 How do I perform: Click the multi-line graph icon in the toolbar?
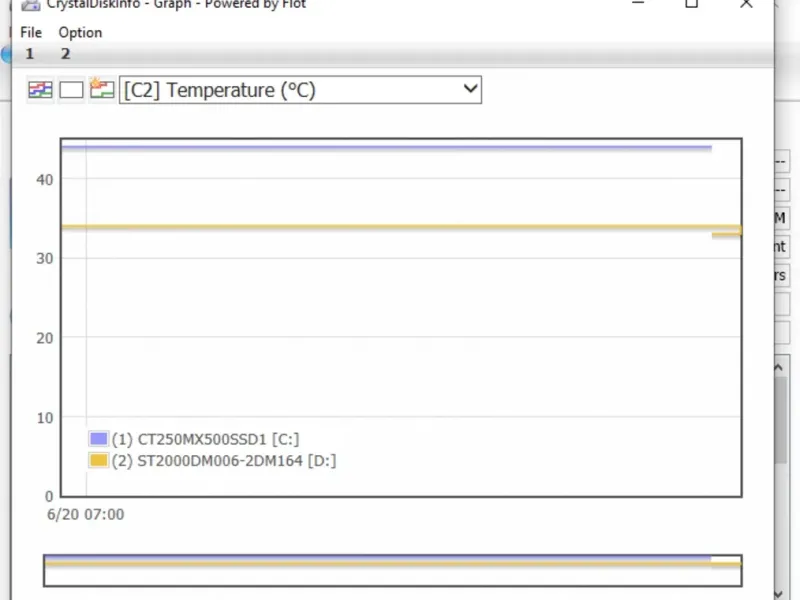click(x=40, y=90)
